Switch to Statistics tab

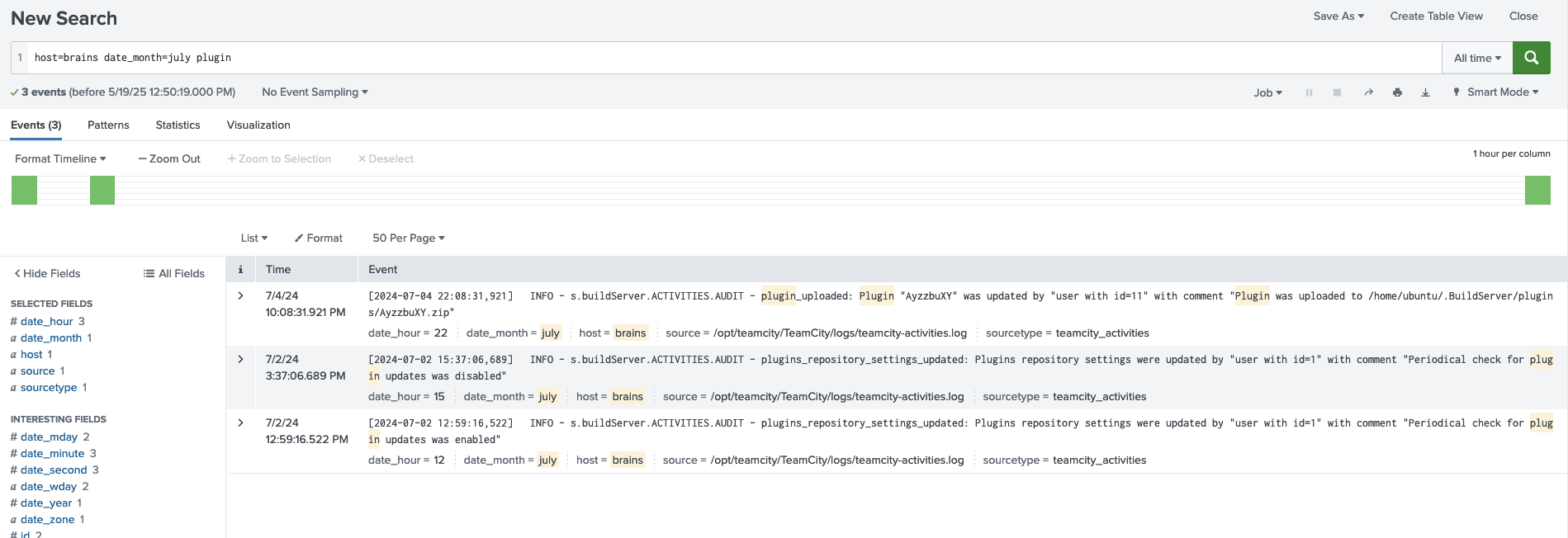pyautogui.click(x=178, y=125)
